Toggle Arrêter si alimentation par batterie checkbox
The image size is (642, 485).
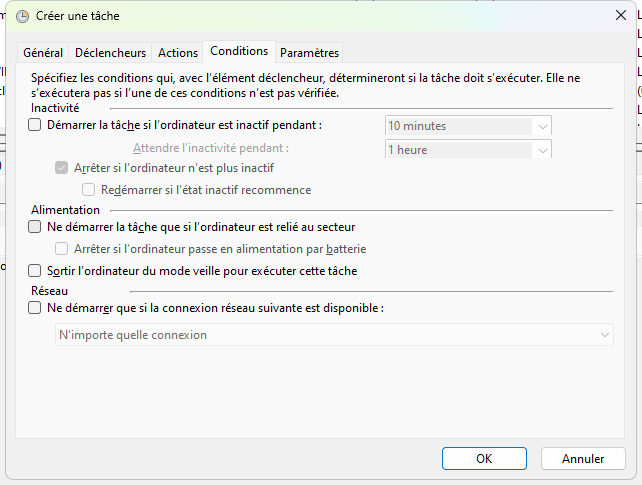pyautogui.click(x=62, y=249)
